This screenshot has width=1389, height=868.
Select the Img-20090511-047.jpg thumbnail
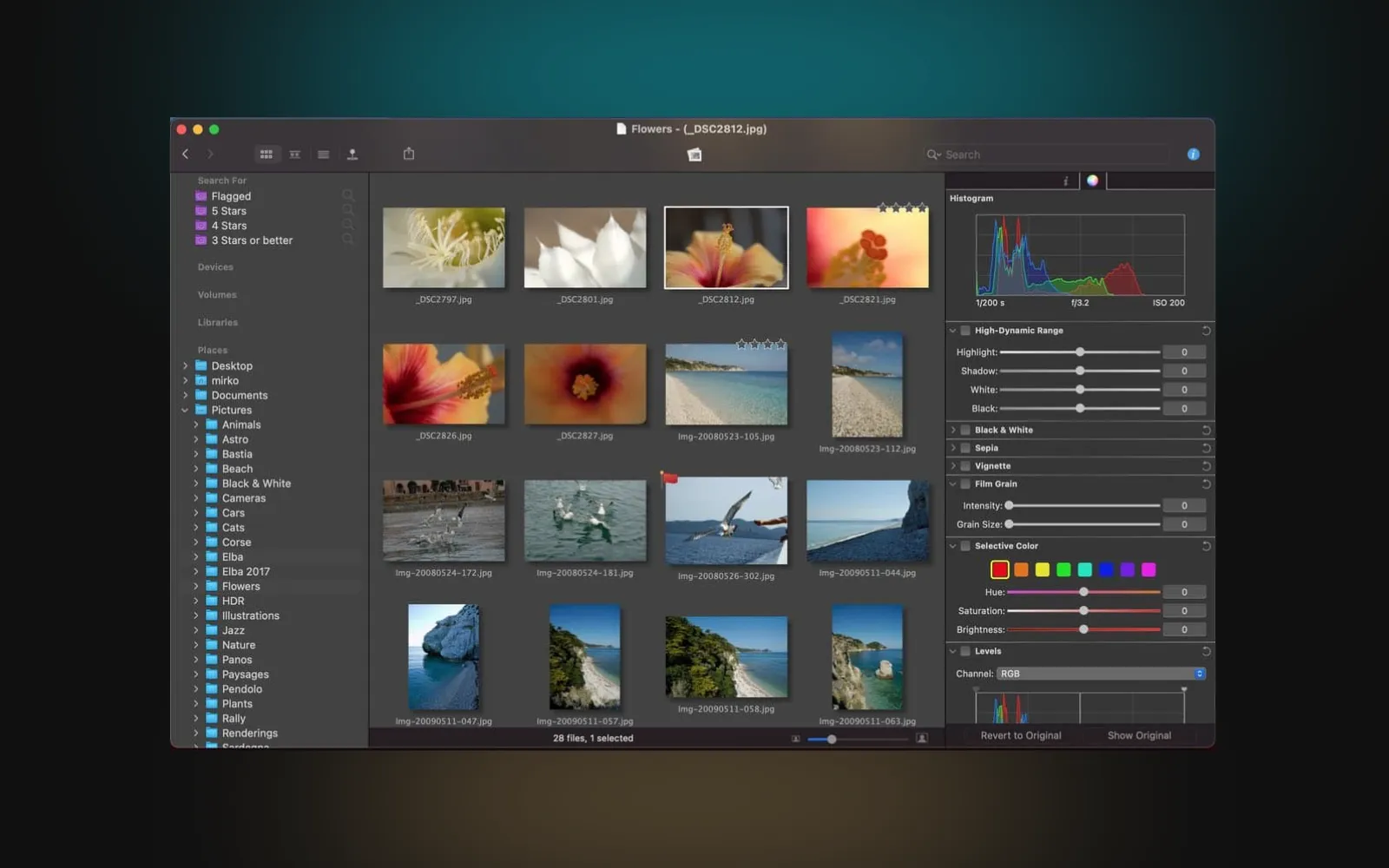click(444, 657)
